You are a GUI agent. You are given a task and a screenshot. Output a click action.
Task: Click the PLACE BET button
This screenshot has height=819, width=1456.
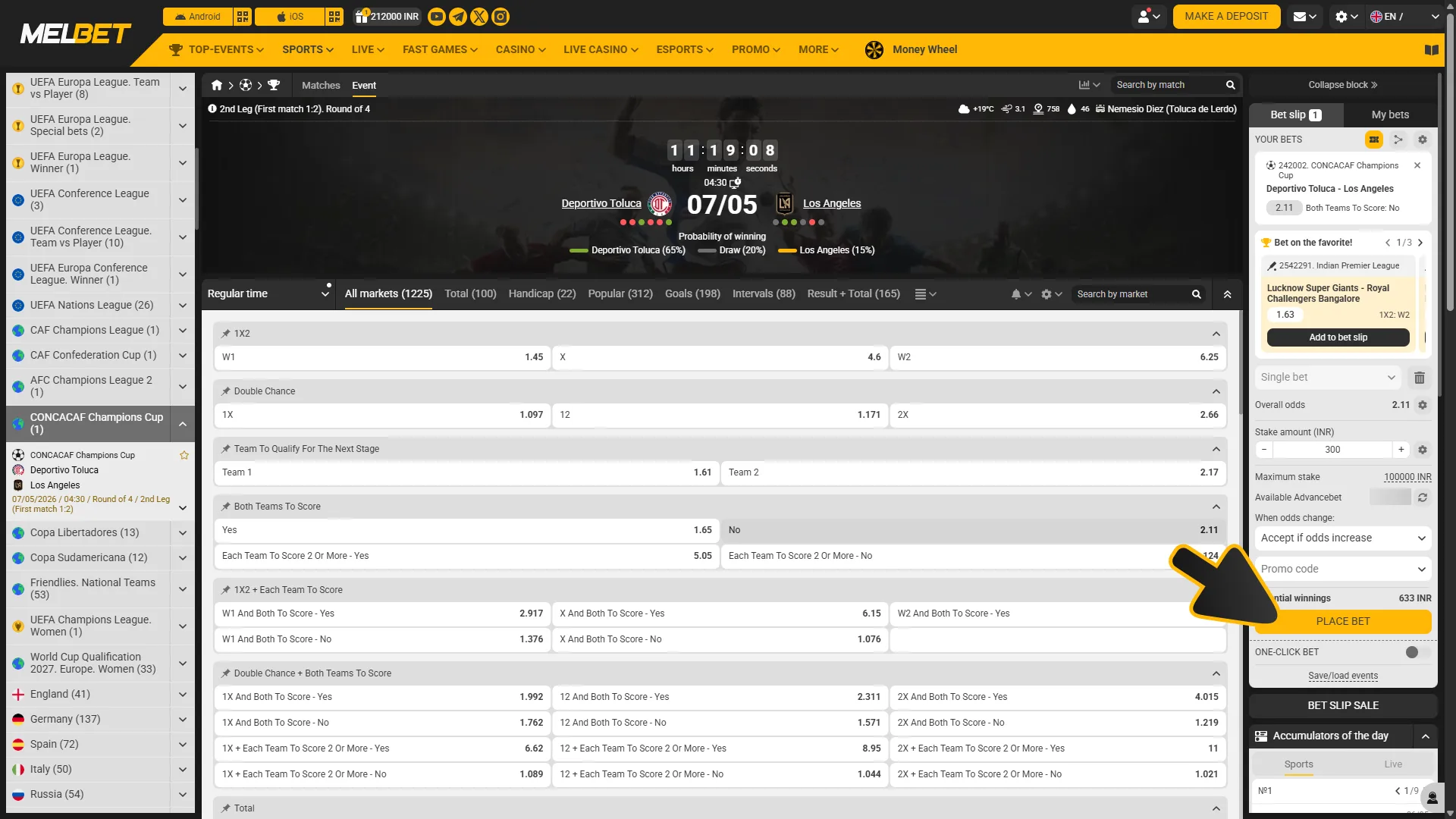1343,622
